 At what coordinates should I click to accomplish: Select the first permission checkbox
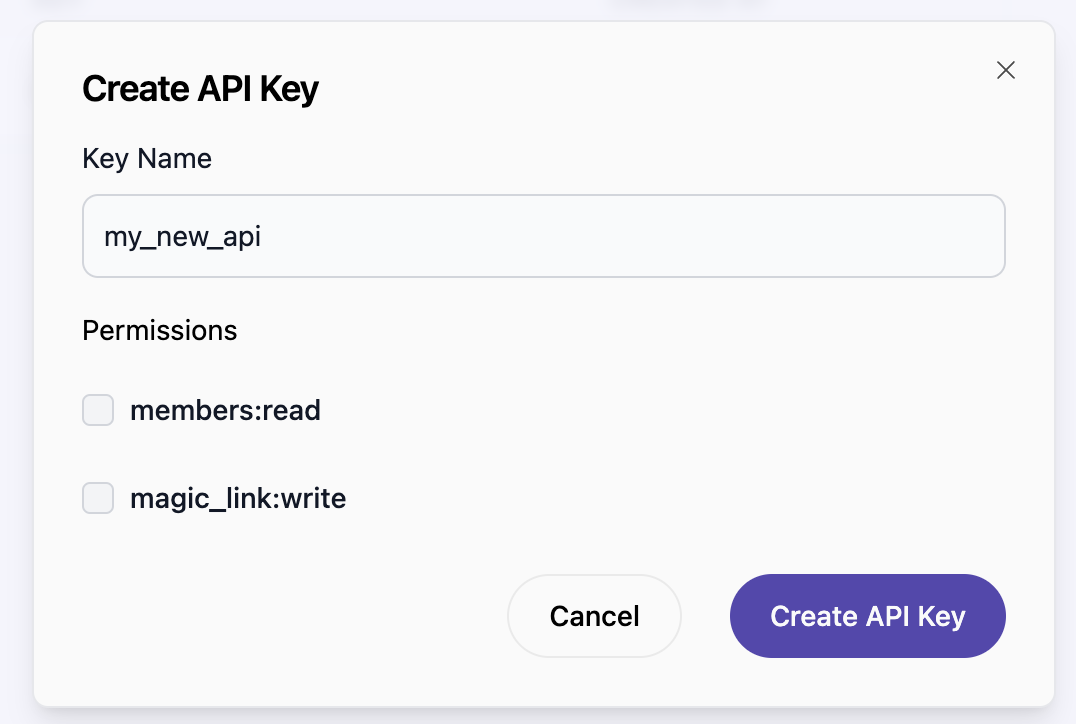point(97,410)
